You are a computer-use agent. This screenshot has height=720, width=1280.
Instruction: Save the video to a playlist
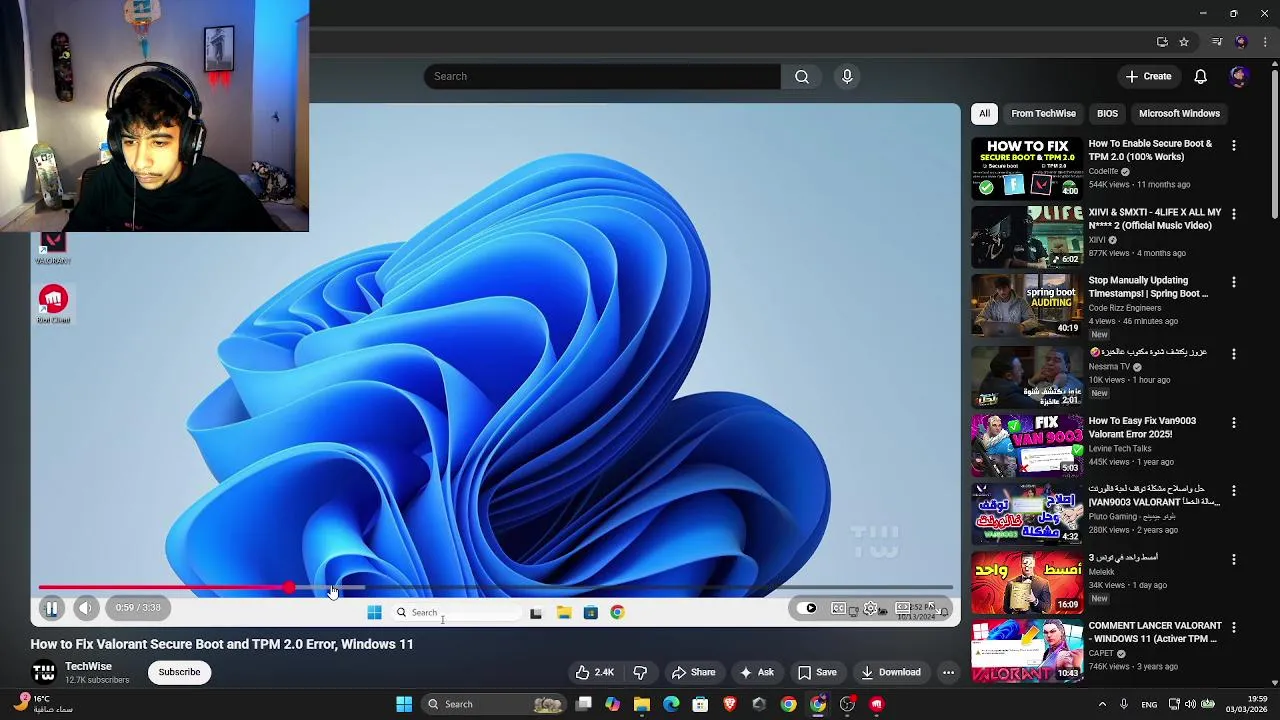(816, 672)
